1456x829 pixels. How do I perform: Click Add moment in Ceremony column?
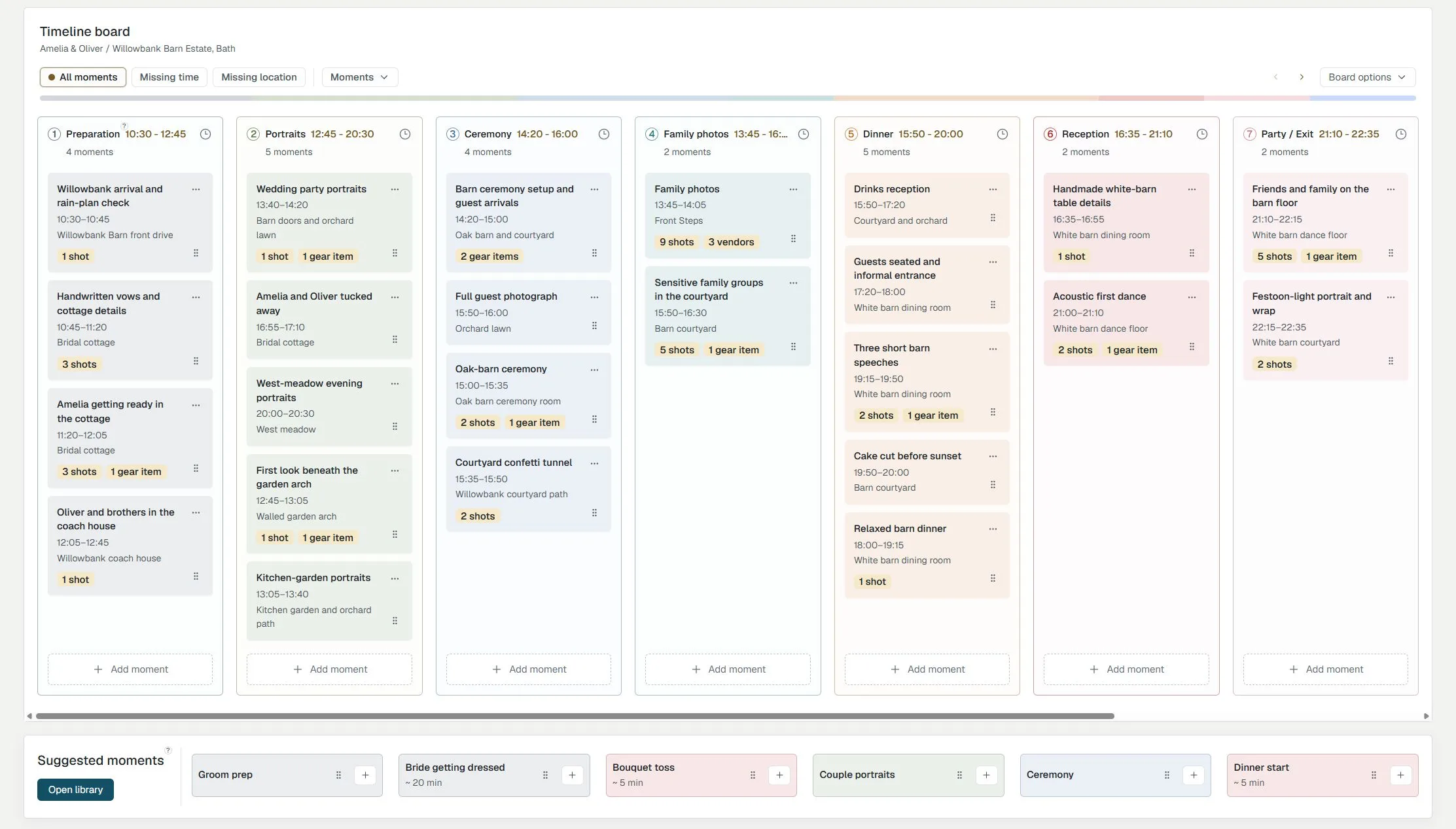pyautogui.click(x=529, y=669)
